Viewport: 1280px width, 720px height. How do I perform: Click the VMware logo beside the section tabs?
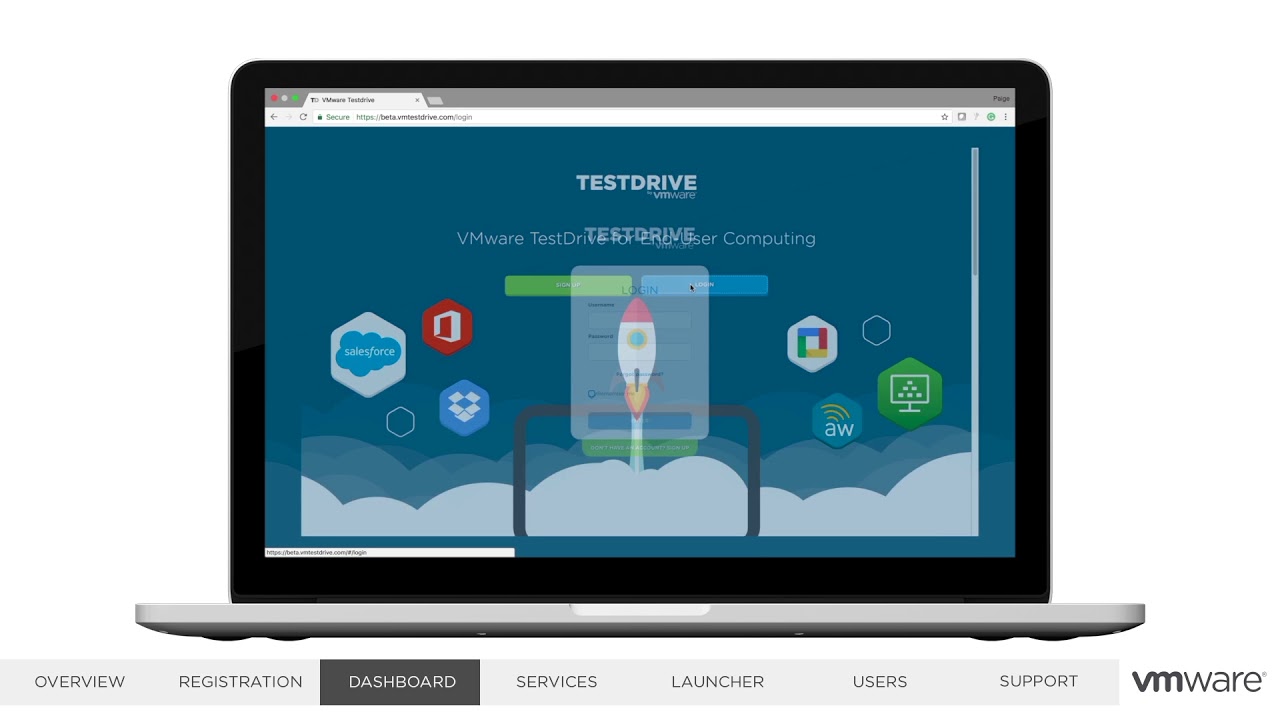(x=1199, y=682)
